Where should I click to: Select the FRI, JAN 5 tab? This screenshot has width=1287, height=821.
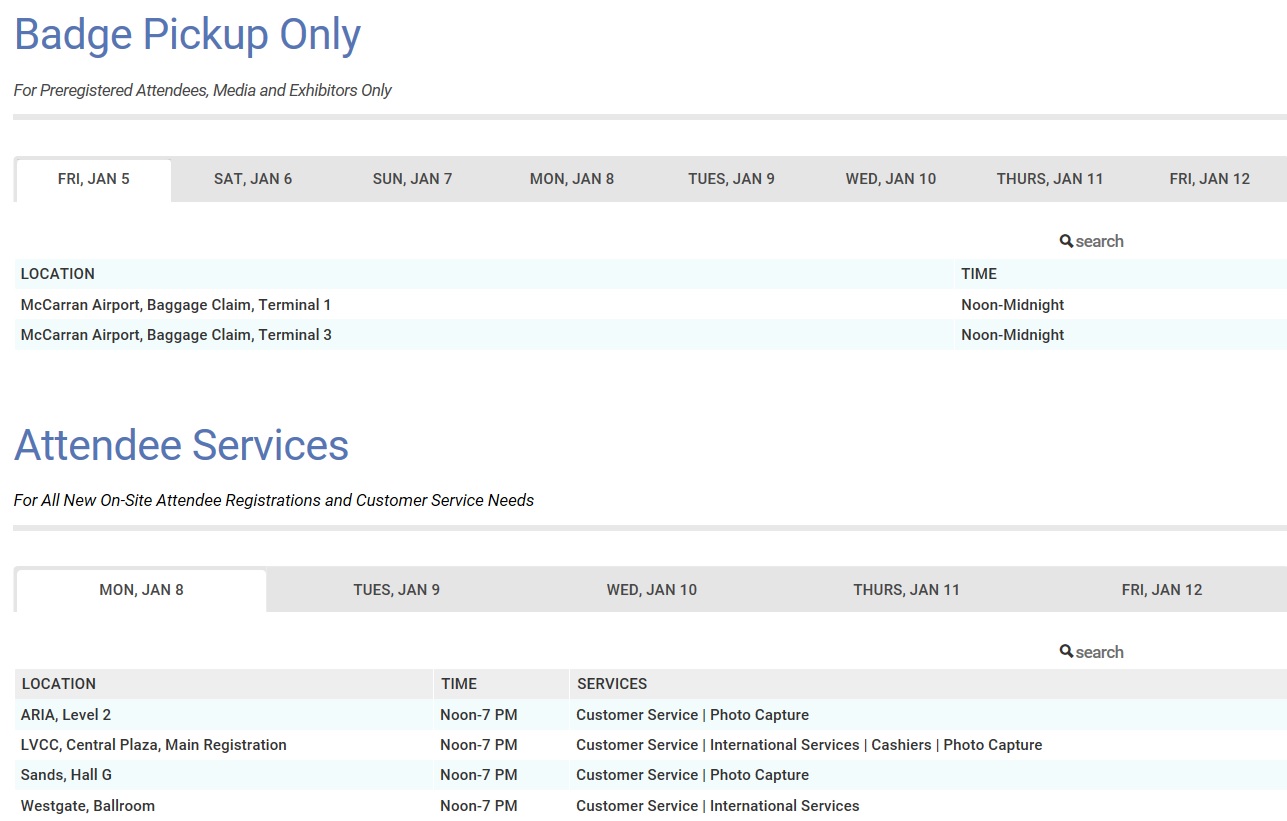click(x=93, y=179)
